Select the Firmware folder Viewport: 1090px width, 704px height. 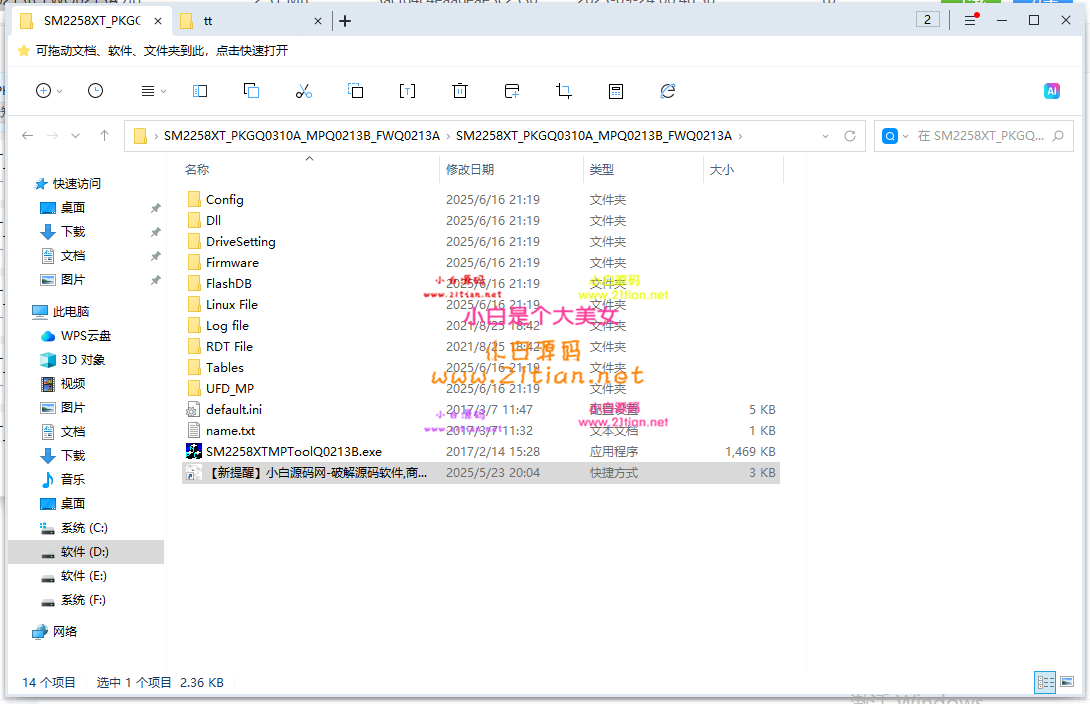pyautogui.click(x=232, y=263)
